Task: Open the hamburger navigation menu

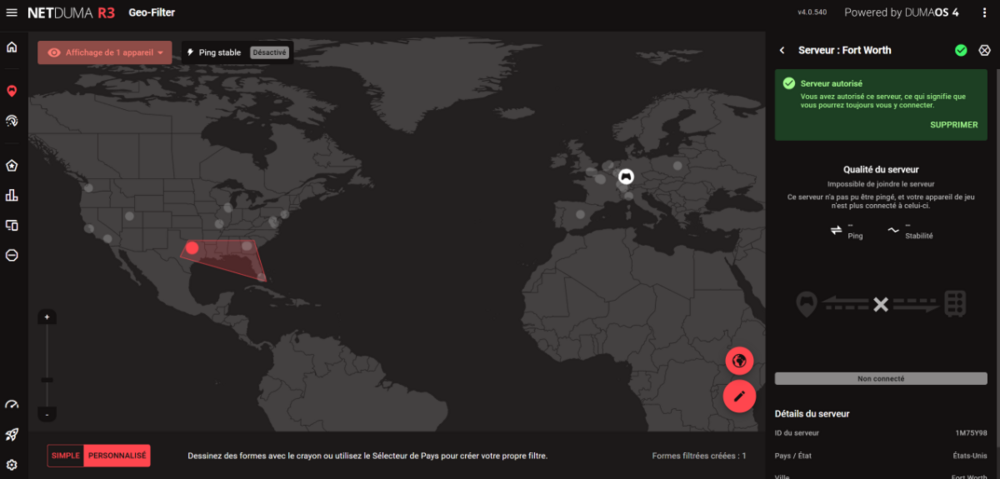Action: pyautogui.click(x=12, y=12)
